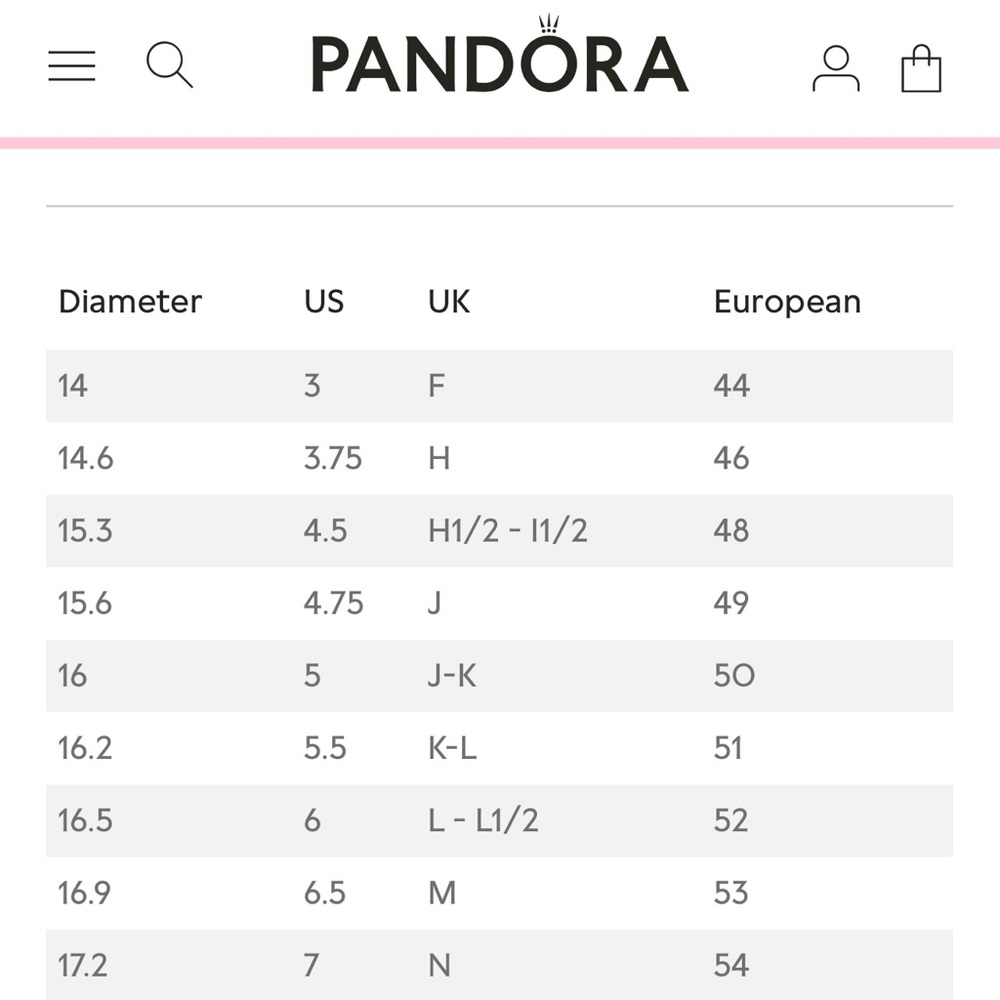Select the US column header
This screenshot has width=1000, height=1000.
coord(324,301)
